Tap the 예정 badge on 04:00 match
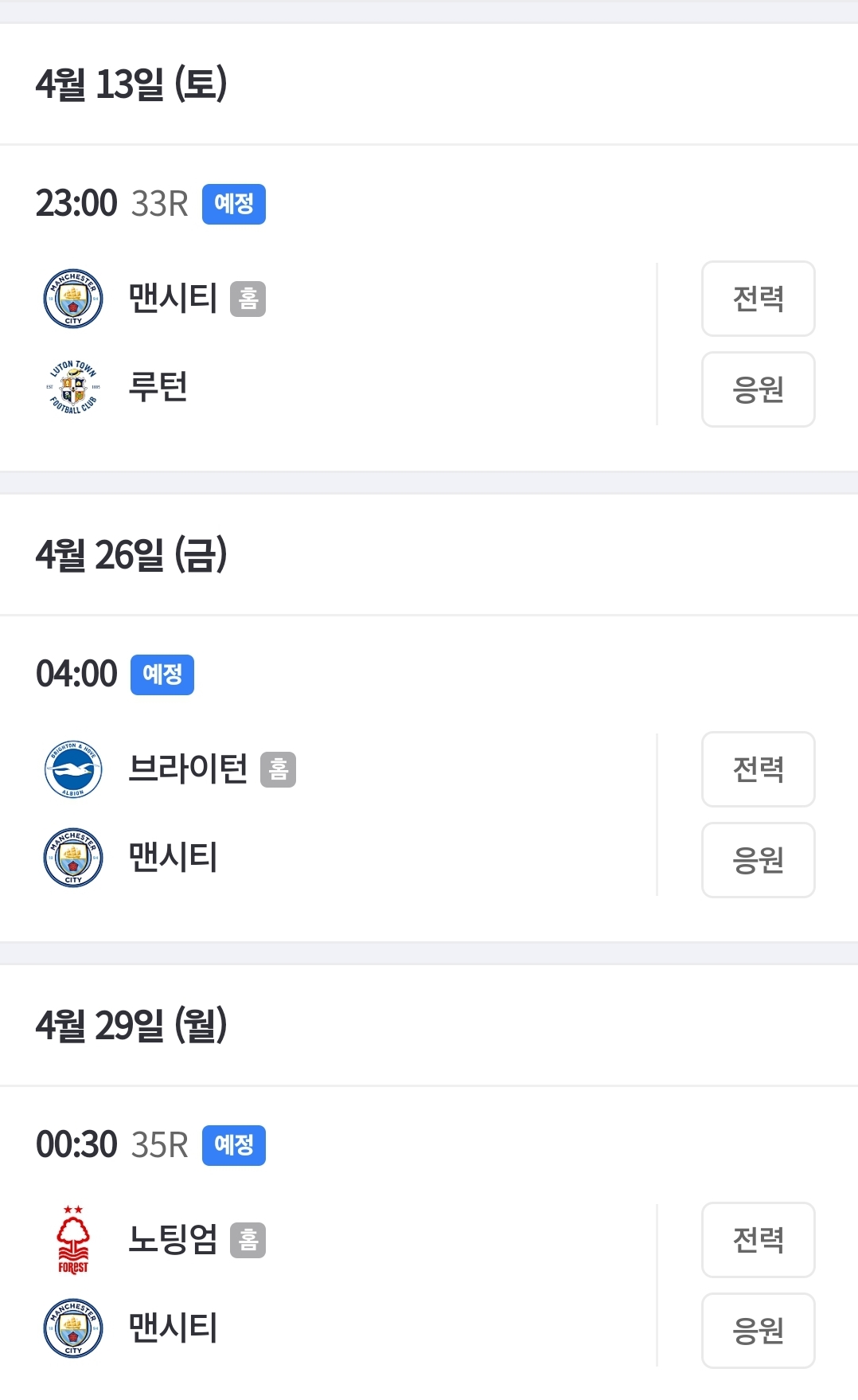Screen dimensions: 858x1400 tap(162, 675)
